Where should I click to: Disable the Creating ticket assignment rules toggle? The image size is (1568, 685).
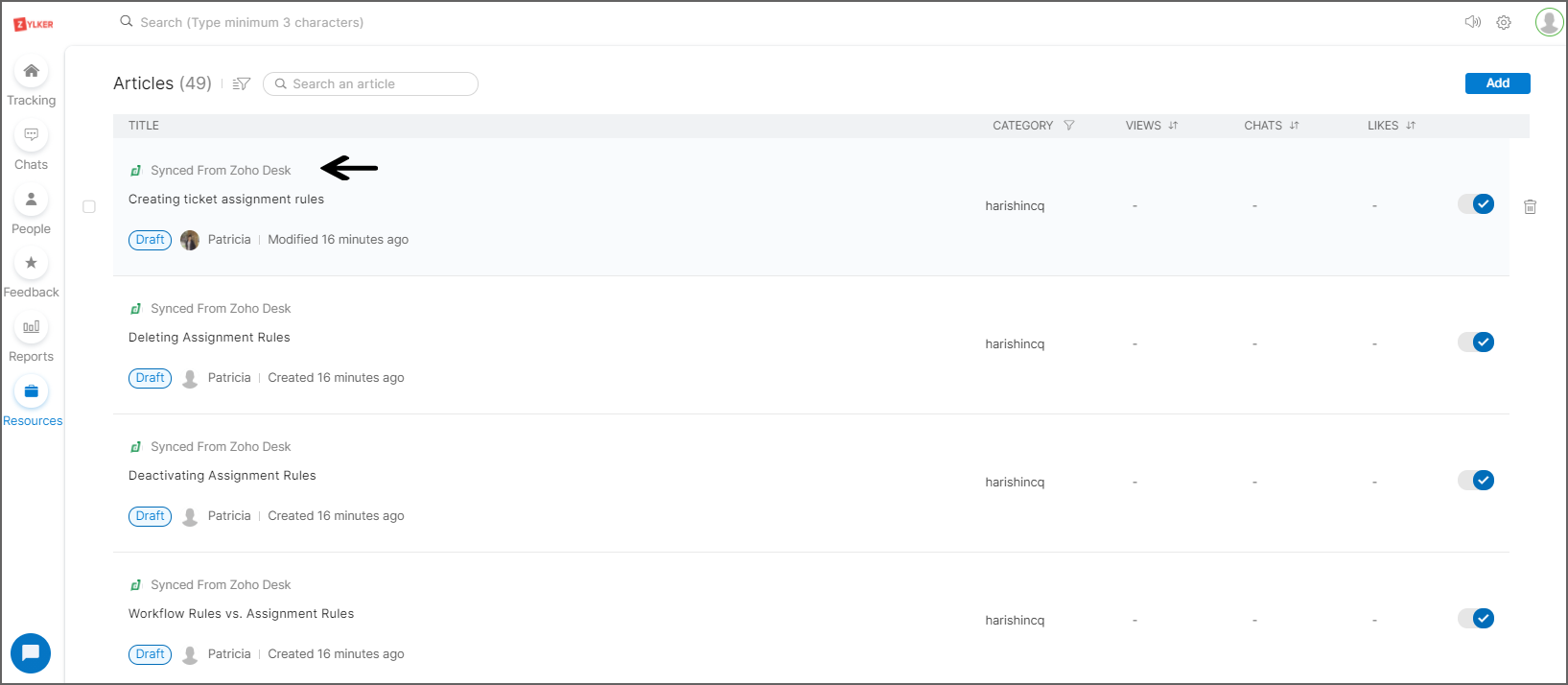tap(1476, 204)
